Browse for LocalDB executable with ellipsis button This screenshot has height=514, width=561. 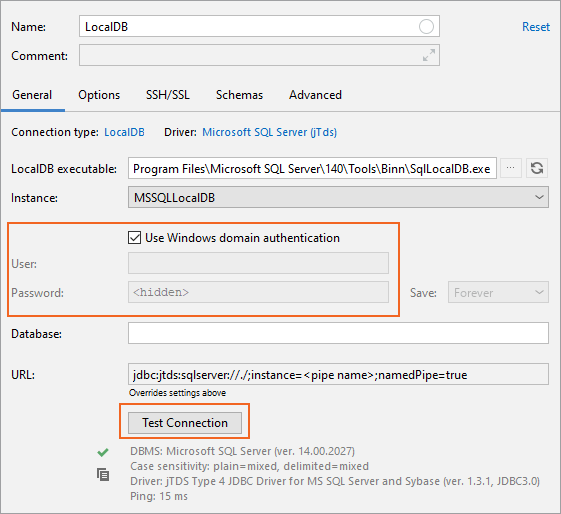pos(511,168)
